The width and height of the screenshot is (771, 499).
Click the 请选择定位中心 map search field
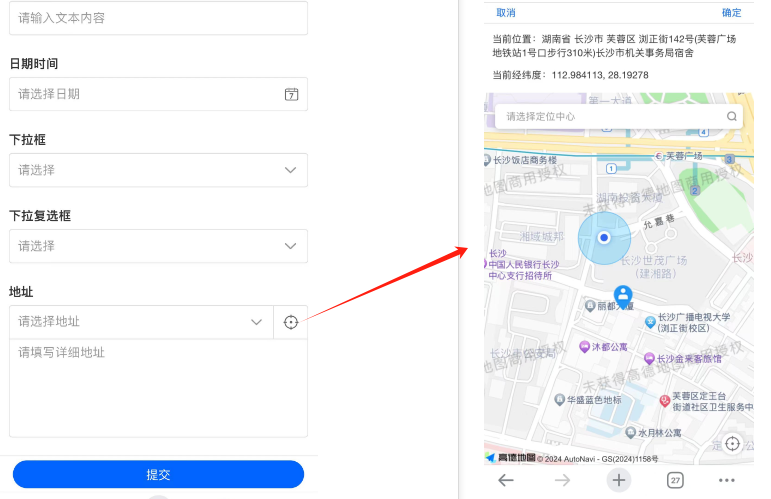pyautogui.click(x=610, y=117)
